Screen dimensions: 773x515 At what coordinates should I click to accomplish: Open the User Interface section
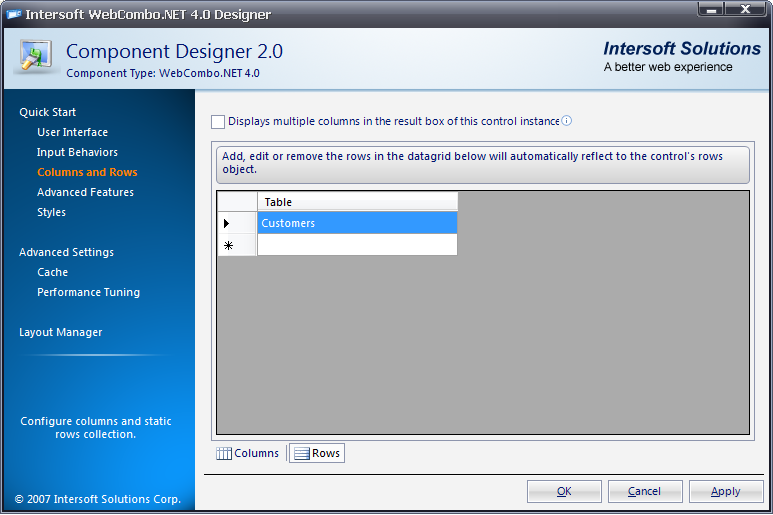72,132
